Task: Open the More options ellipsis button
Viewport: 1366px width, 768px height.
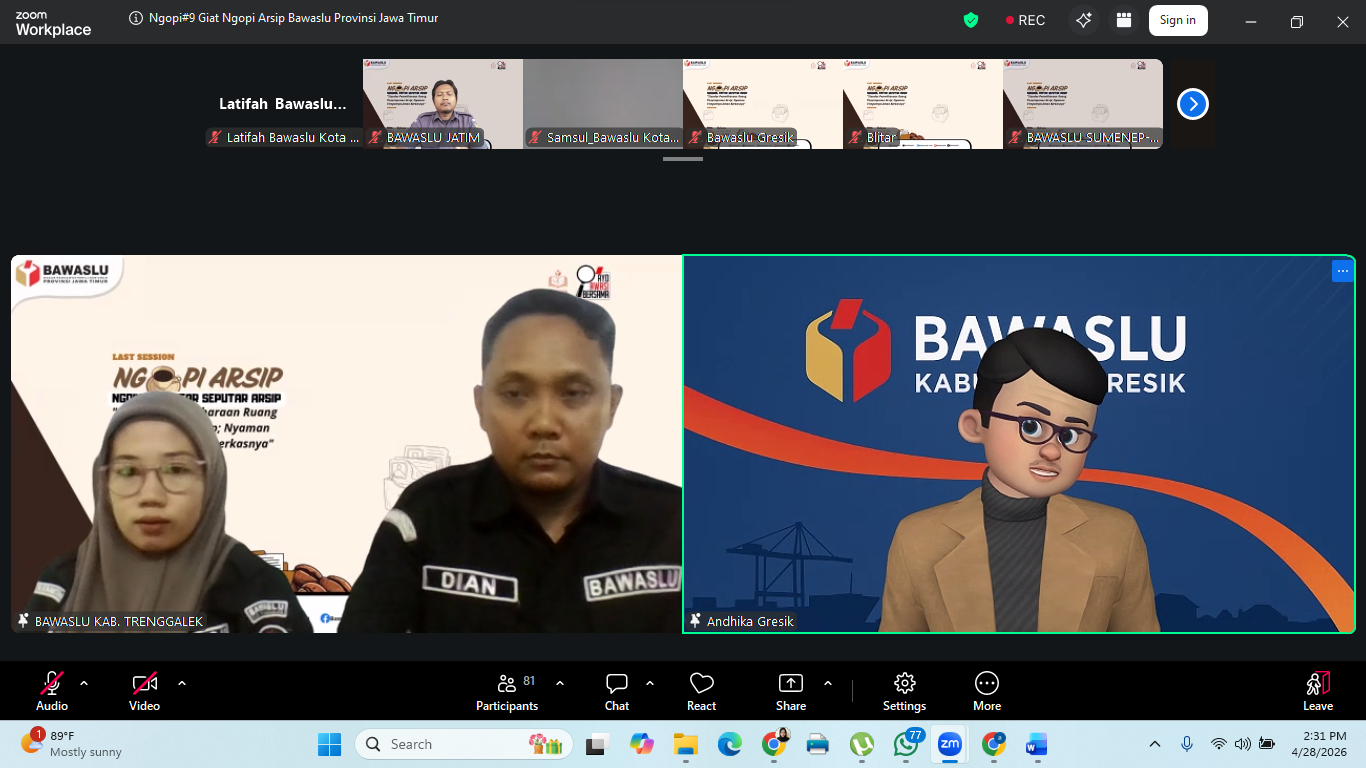Action: [x=986, y=691]
